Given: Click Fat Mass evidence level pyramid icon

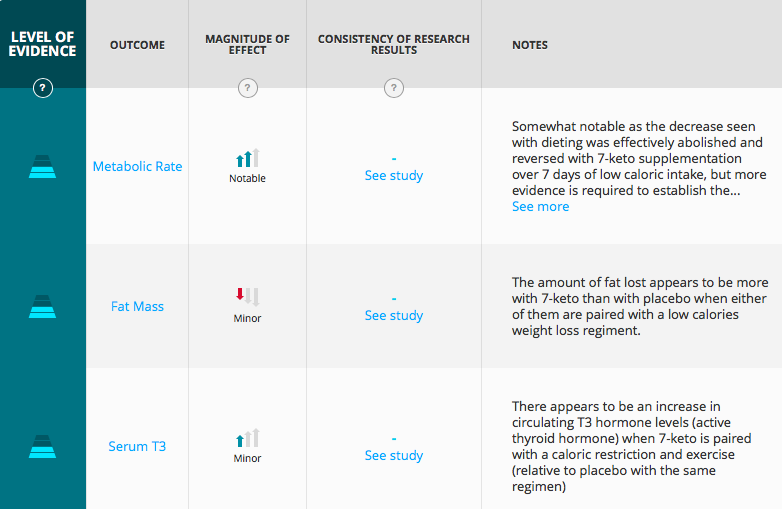Looking at the screenshot, I should point(42,307).
